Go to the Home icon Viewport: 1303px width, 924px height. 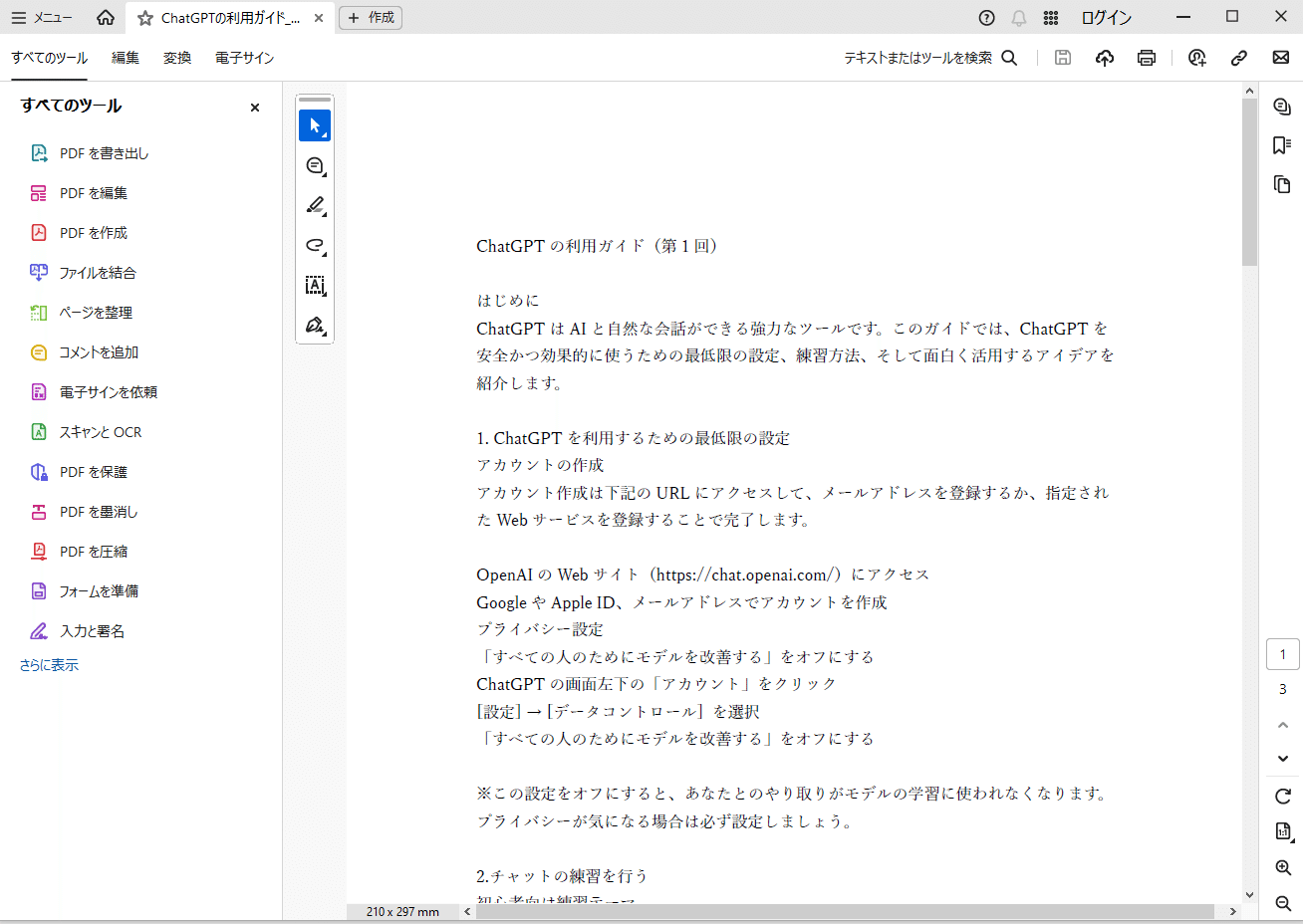click(x=106, y=17)
